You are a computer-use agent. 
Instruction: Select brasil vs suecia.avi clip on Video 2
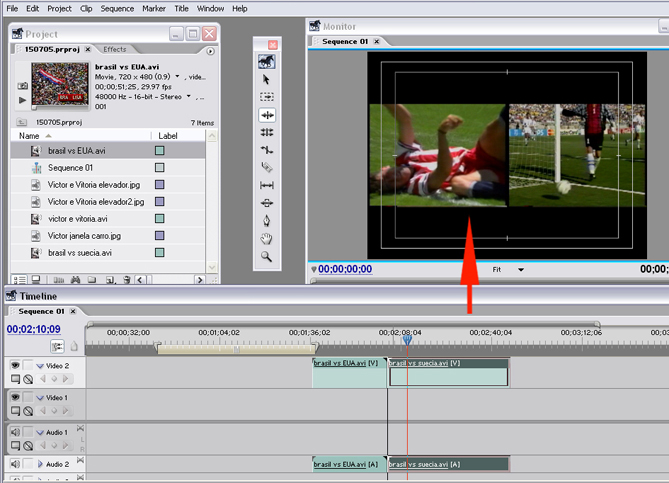point(448,375)
